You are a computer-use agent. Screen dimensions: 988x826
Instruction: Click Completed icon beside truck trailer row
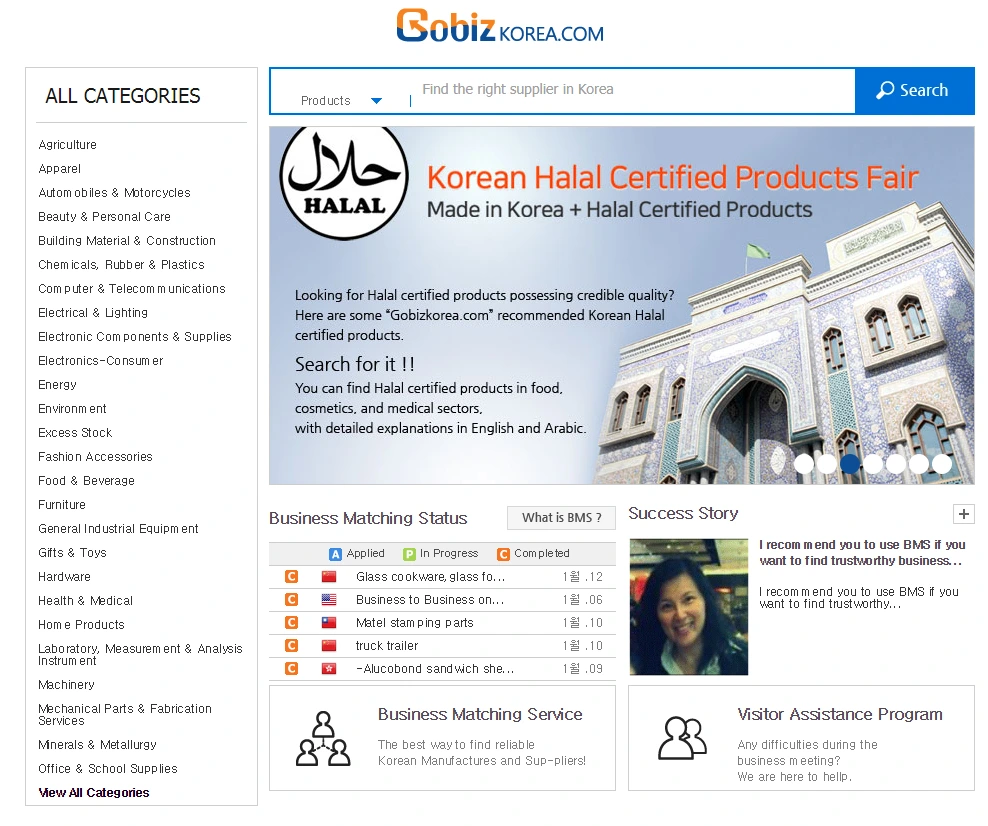(291, 646)
